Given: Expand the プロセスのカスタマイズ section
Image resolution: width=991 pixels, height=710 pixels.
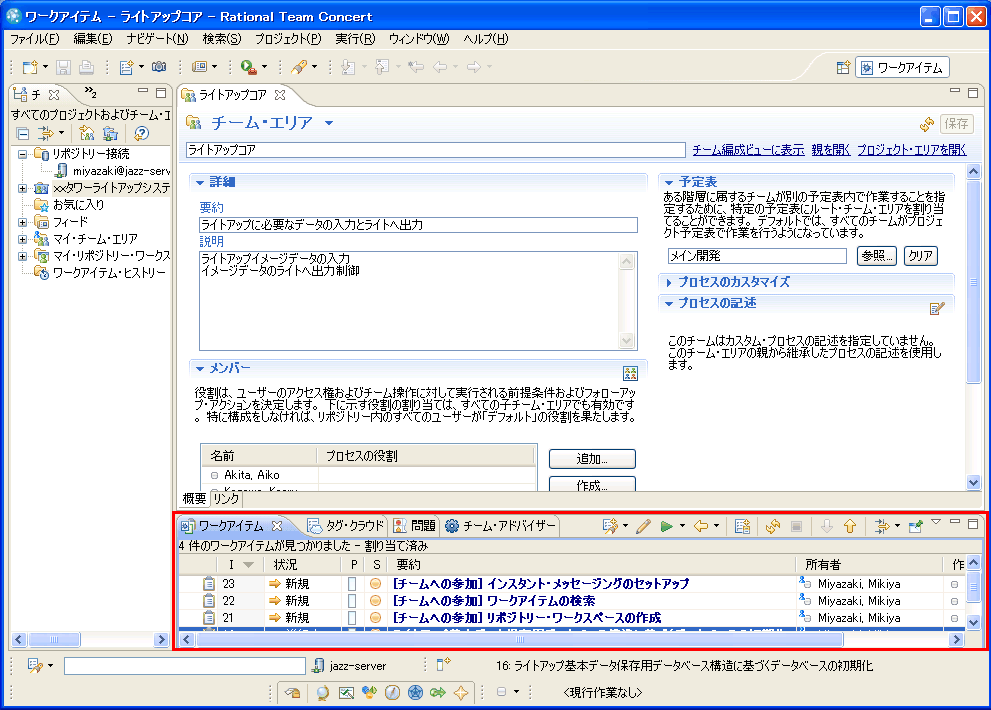Looking at the screenshot, I should click(669, 283).
